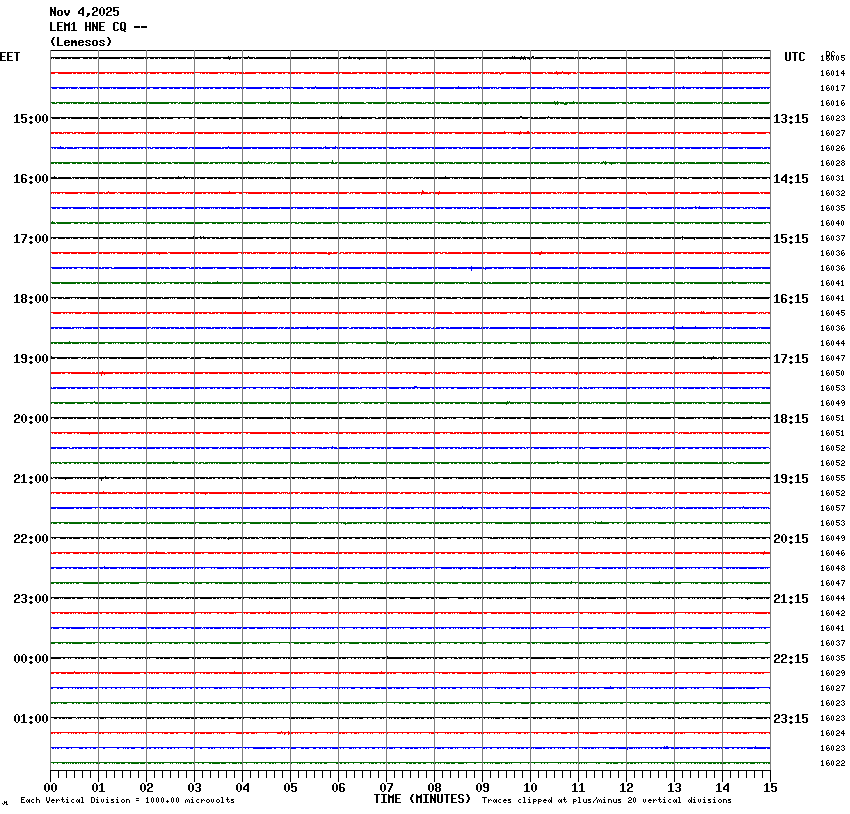This screenshot has width=850, height=814.
Task: Click the 00:00 EET time label
Action: pyautogui.click(x=30, y=659)
